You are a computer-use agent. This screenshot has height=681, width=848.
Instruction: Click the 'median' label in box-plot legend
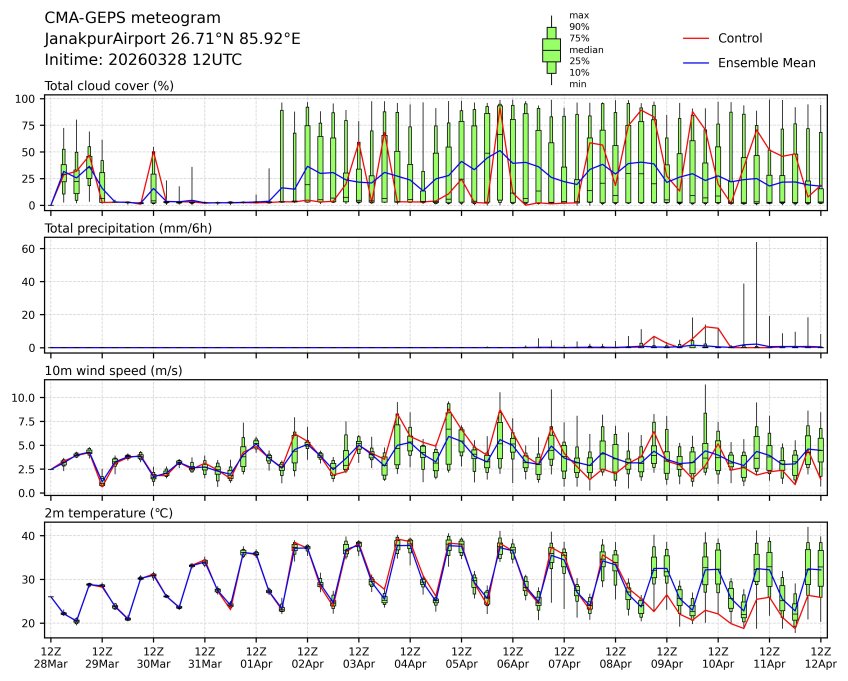[585, 49]
